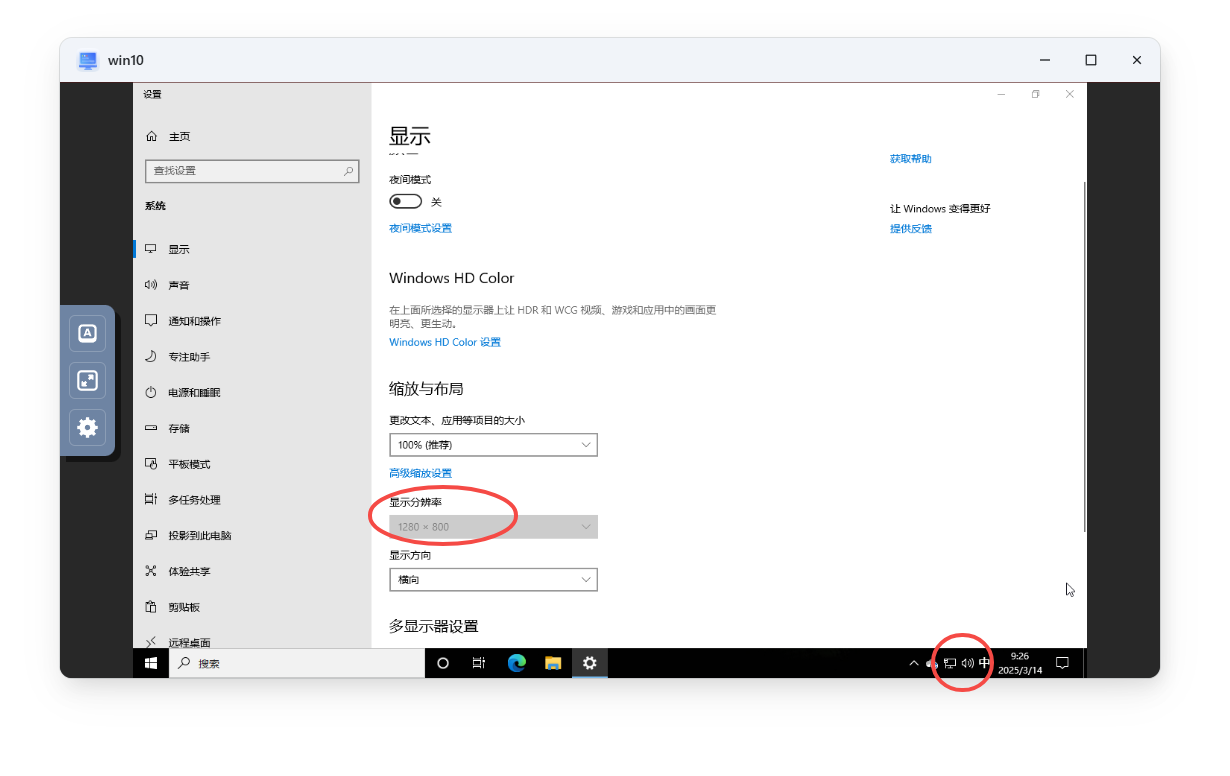
Task: Click the Cortana circle on the taskbar
Action: click(443, 663)
